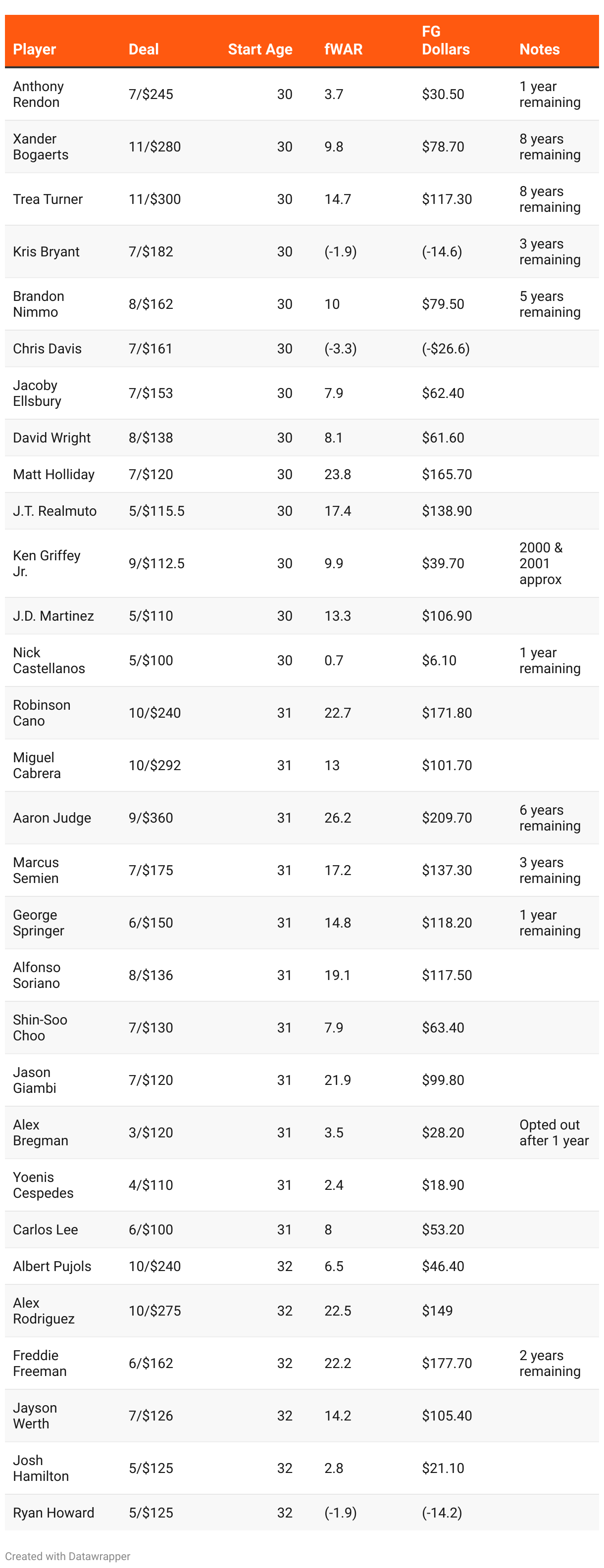This screenshot has width=604, height=1568.
Task: Click the Notes column header
Action: point(539,49)
